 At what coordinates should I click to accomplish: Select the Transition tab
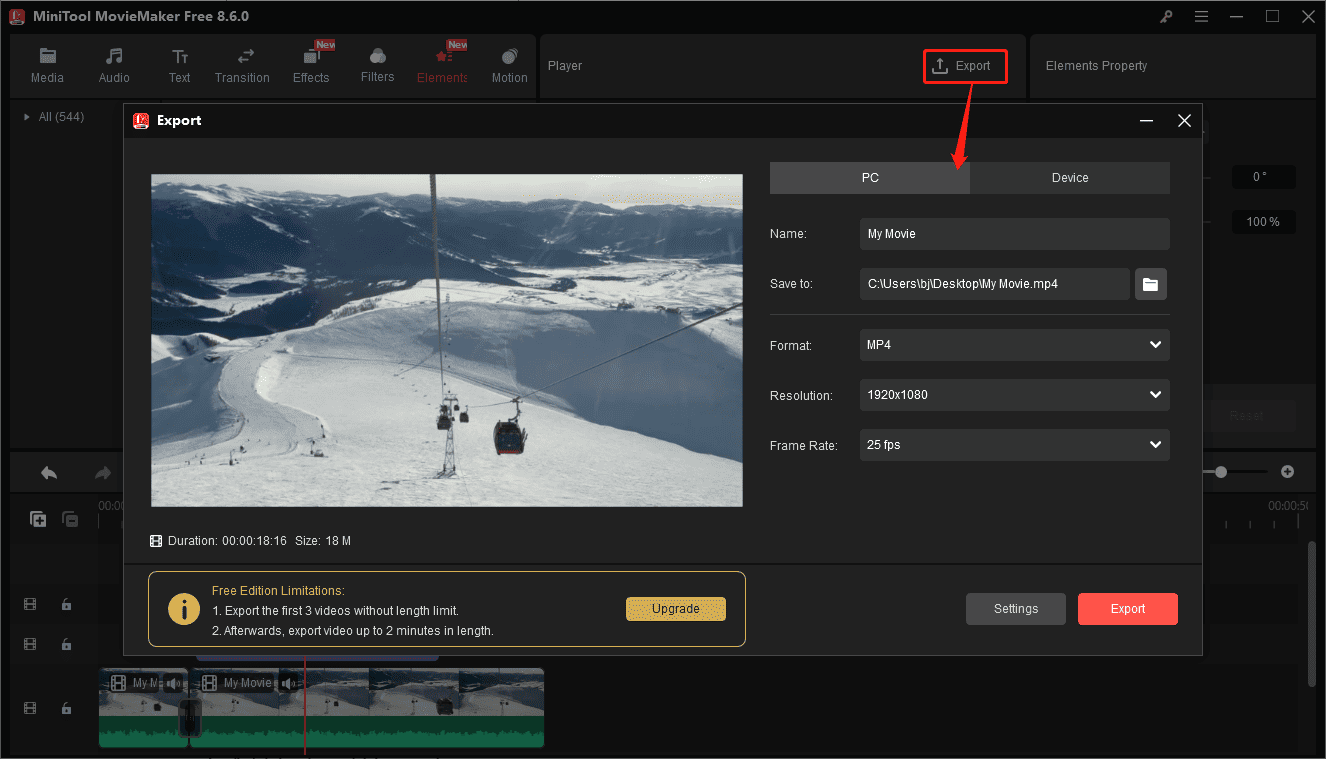[x=242, y=65]
